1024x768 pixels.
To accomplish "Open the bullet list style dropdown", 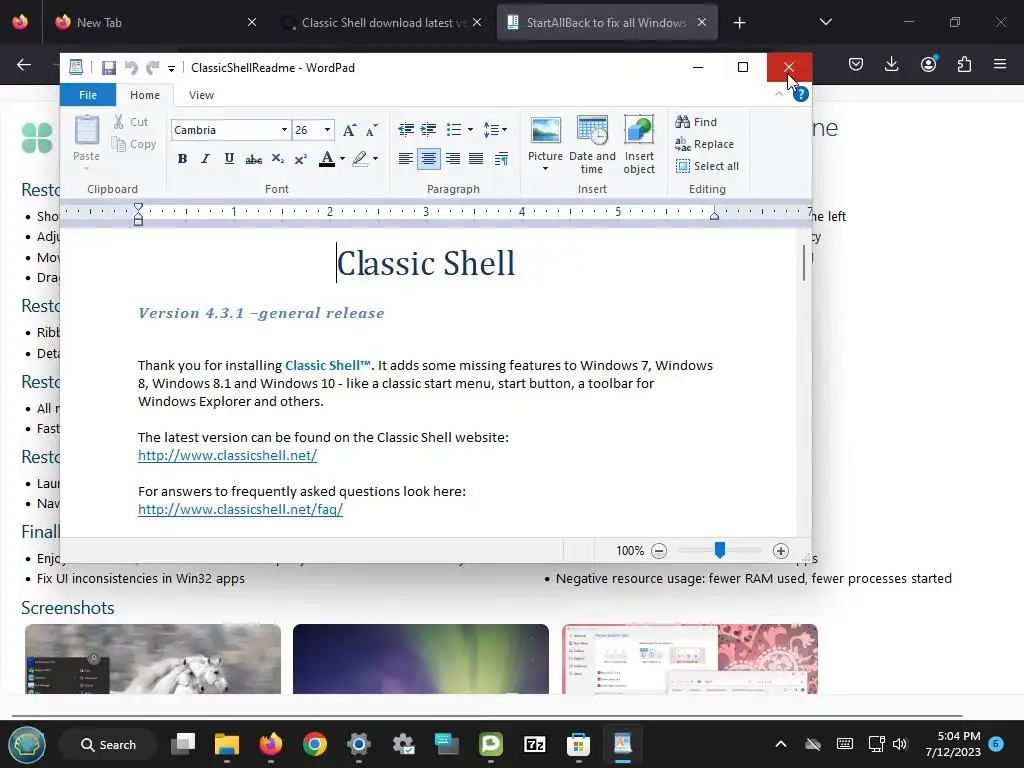I will click(470, 129).
